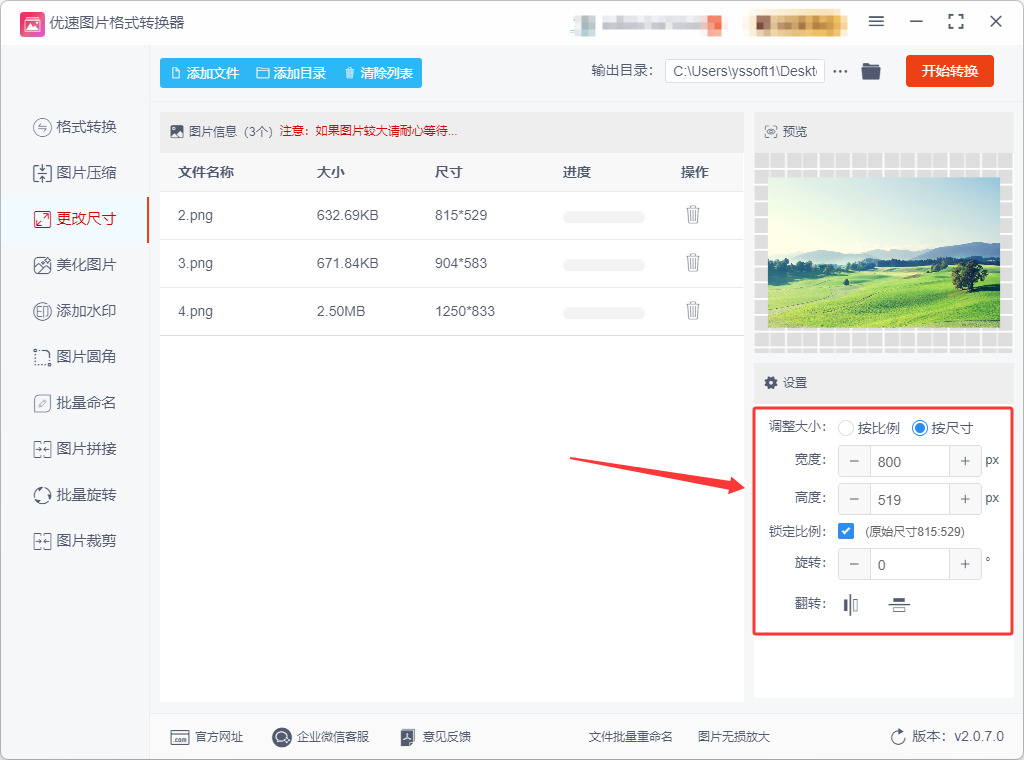The height and width of the screenshot is (760, 1024).
Task: Open 添加水印 in the sidebar
Action: tap(75, 311)
